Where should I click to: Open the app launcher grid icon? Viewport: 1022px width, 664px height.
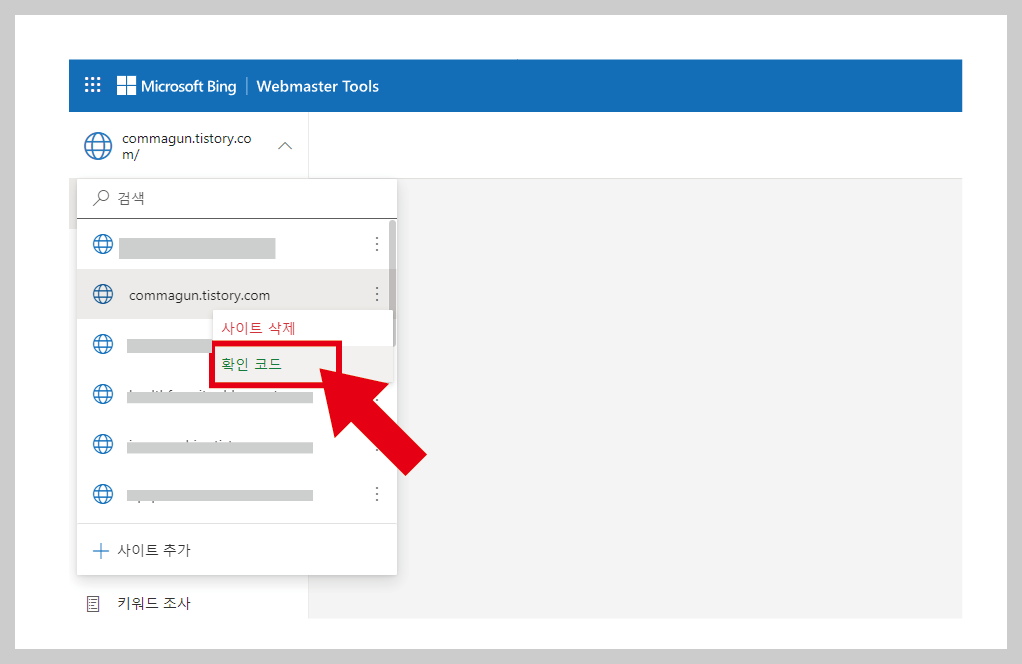(93, 85)
